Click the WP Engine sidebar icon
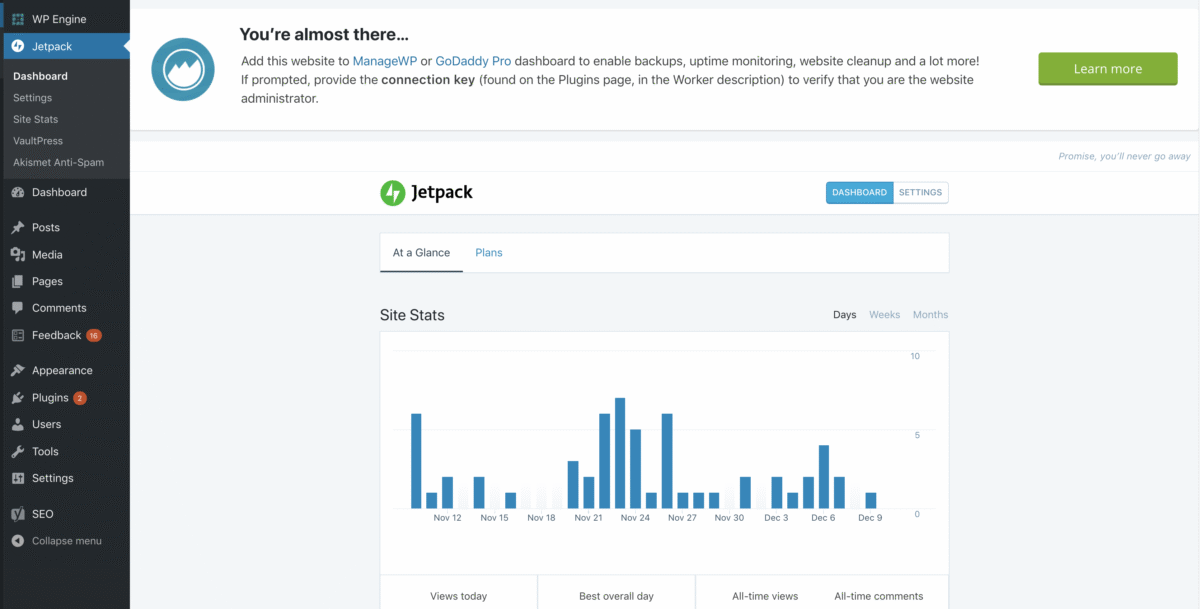Screen dimensions: 1200x609 click(x=18, y=19)
